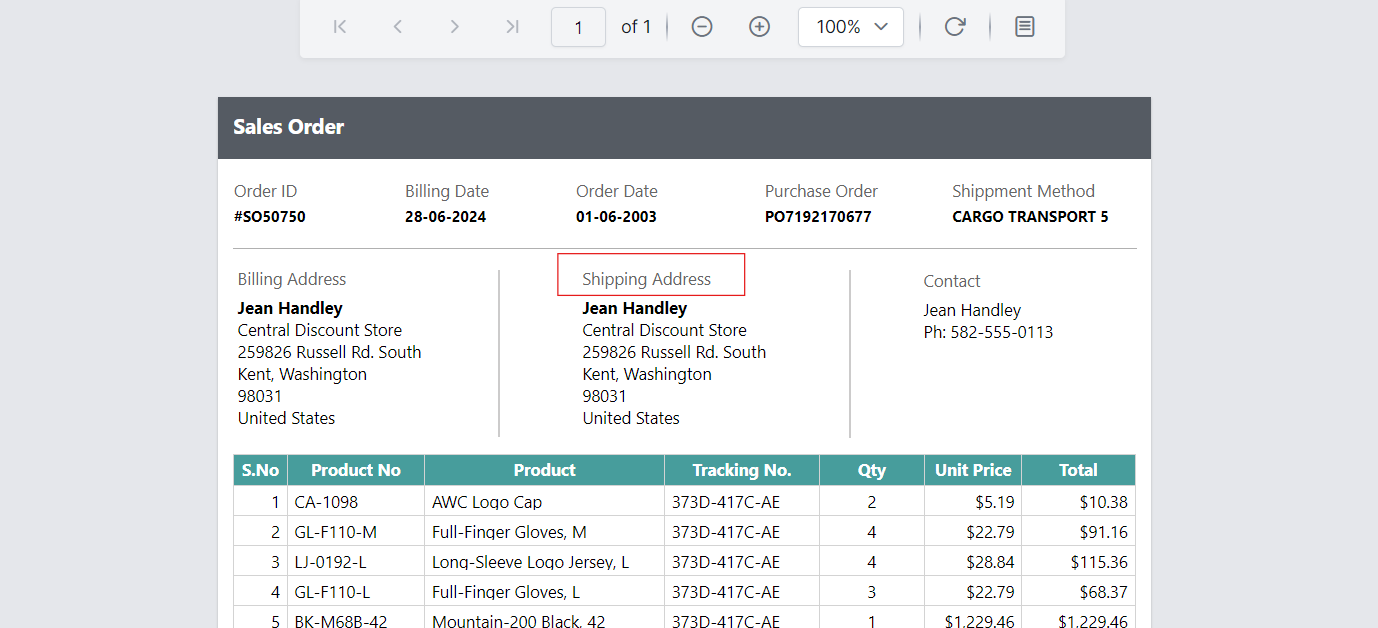Expand the 100% zoom selector
Viewport: 1378px width, 628px height.
pos(851,26)
